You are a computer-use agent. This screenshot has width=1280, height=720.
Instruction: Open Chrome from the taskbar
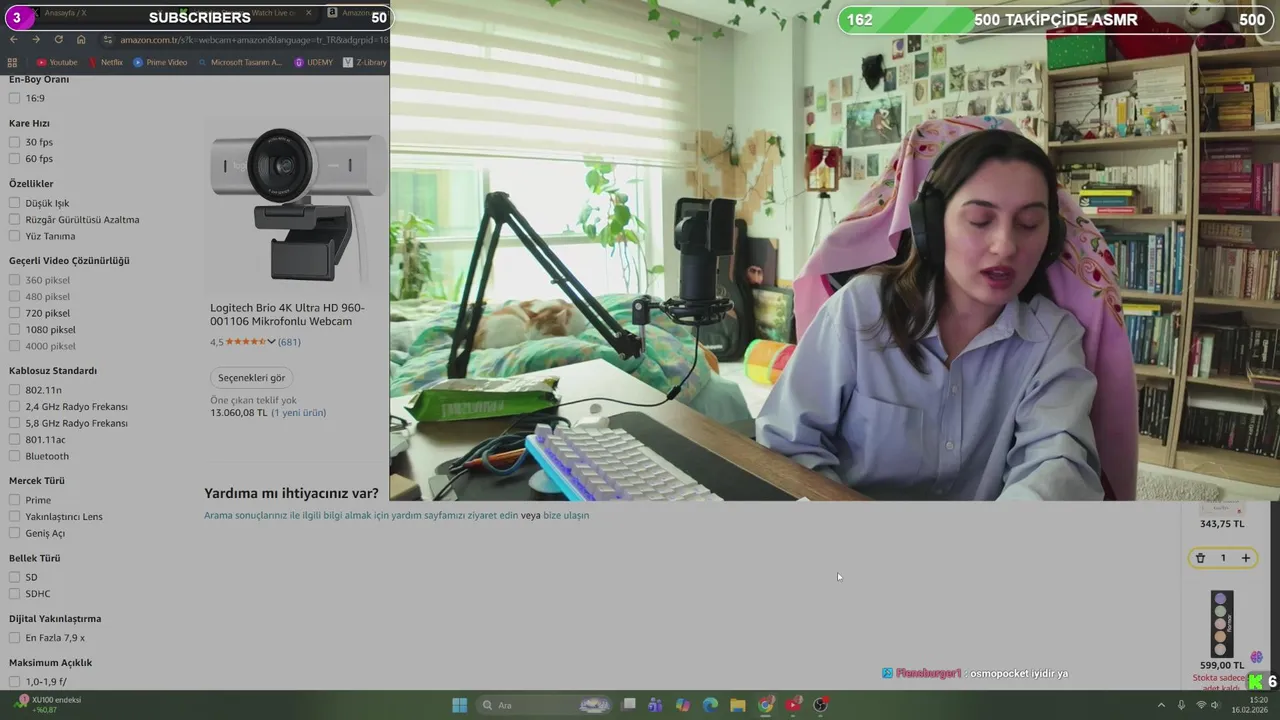[766, 705]
